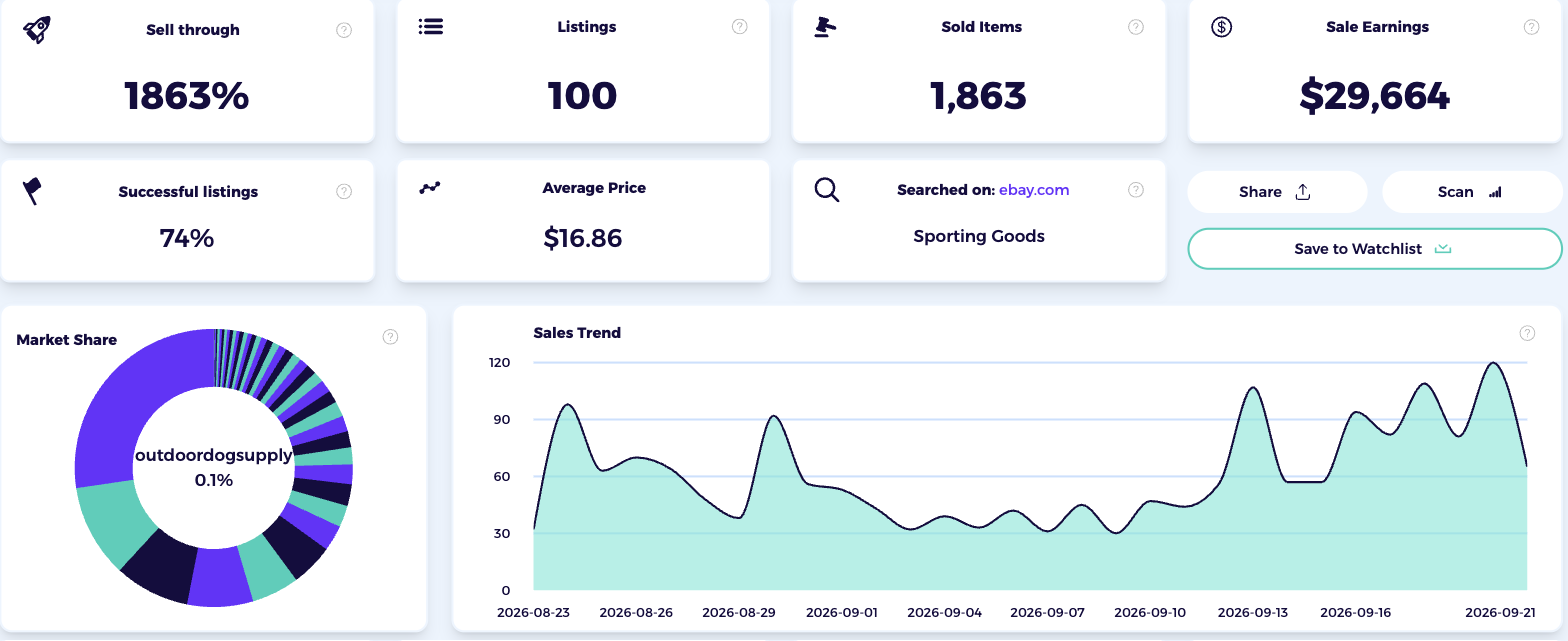Click the magnifier icon beside Searched on
Image resolution: width=1568 pixels, height=641 pixels.
click(826, 189)
